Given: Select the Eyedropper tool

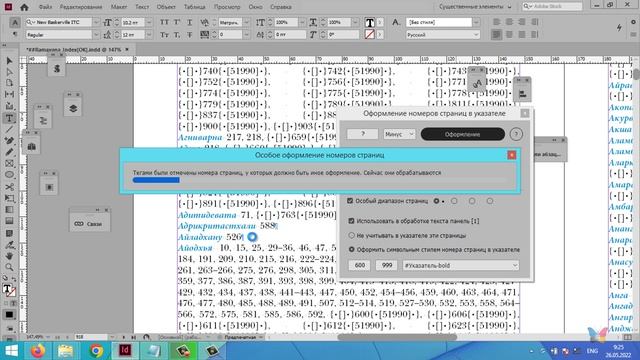Looking at the screenshot, I should click(9, 245).
